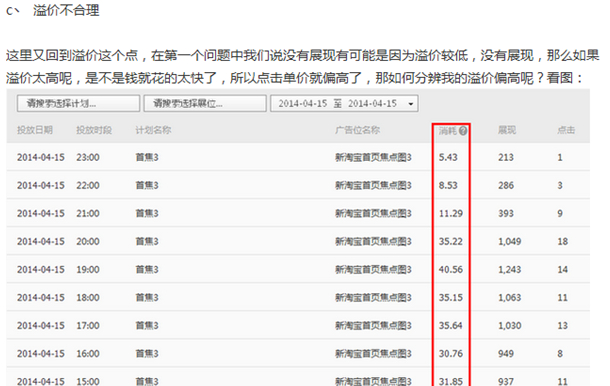Click the help icon beside 消耗 header
The width and height of the screenshot is (610, 386).
click(x=463, y=131)
